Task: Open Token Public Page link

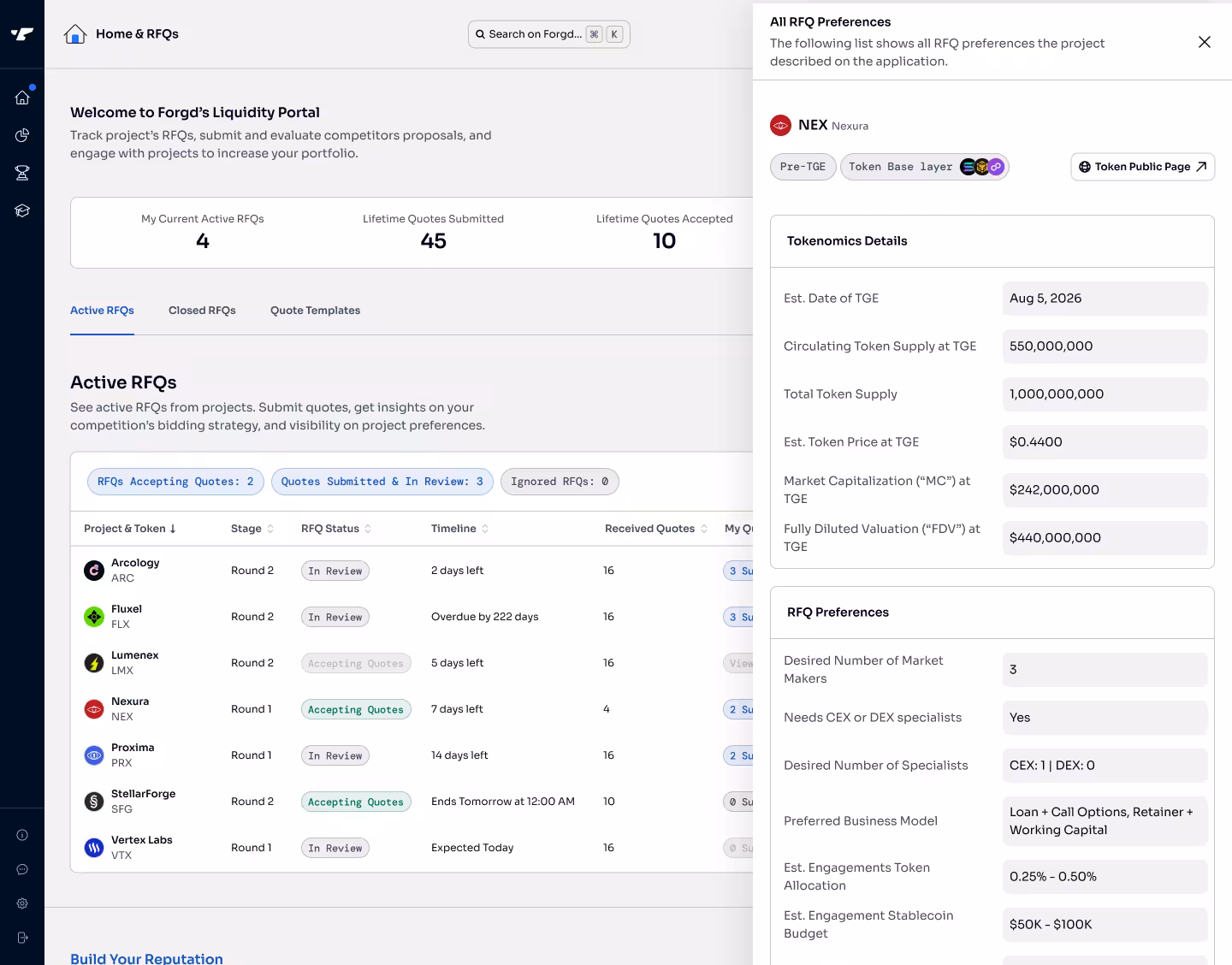Action: pos(1142,167)
